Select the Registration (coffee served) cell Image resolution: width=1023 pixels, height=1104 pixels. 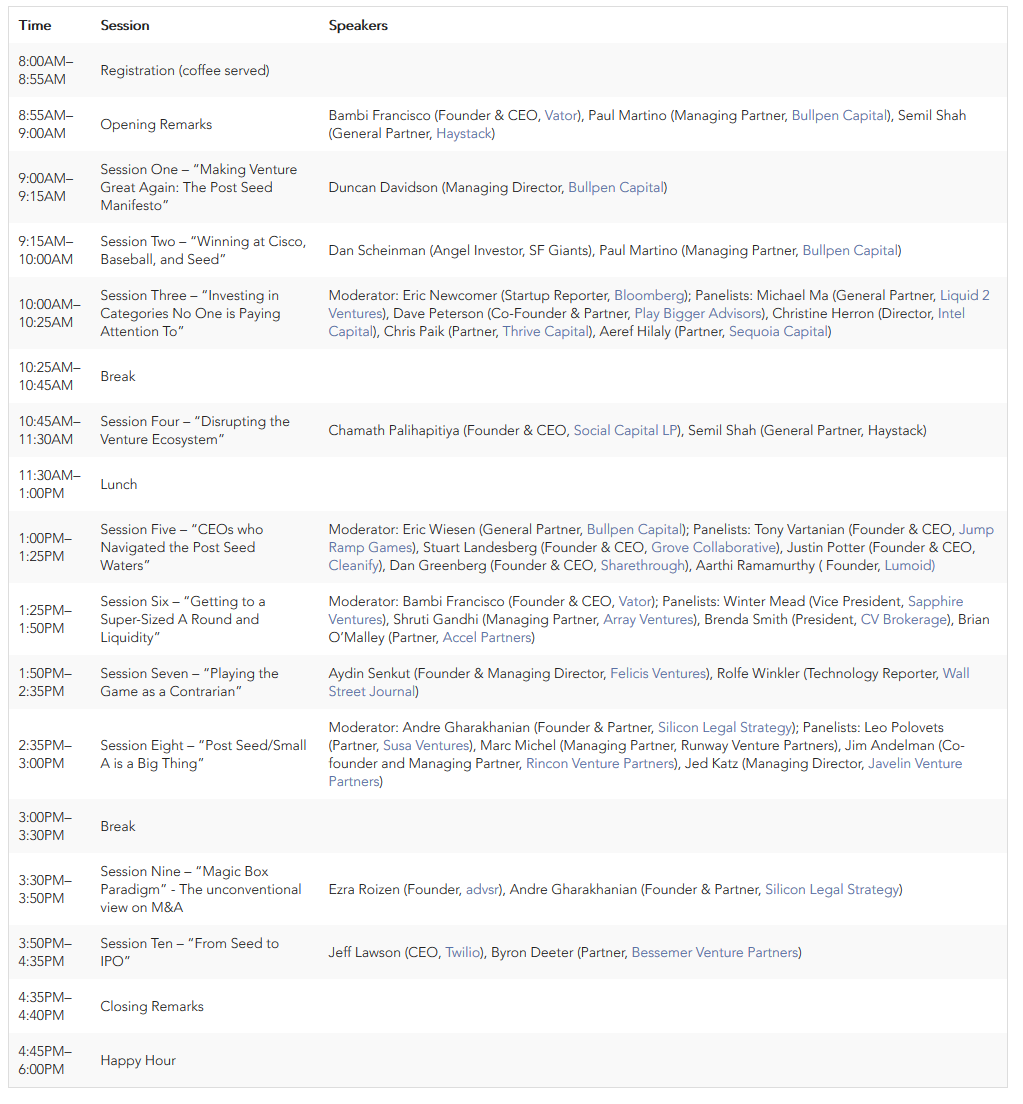[x=184, y=71]
